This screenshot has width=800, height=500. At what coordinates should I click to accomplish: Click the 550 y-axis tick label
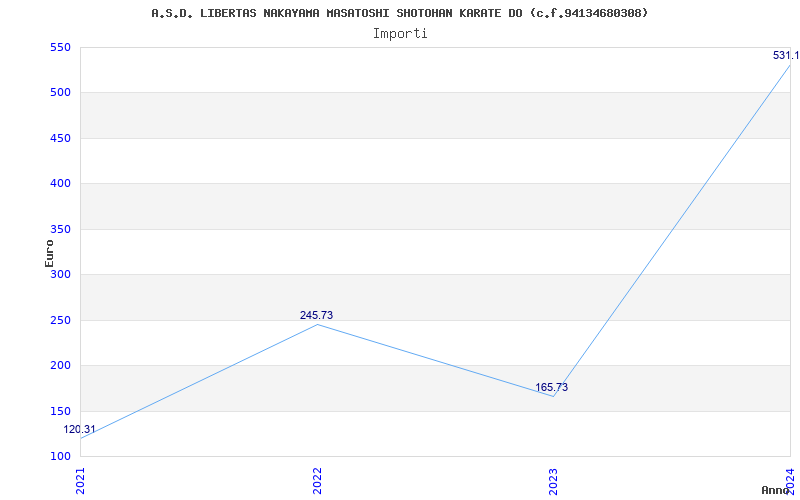pos(60,47)
